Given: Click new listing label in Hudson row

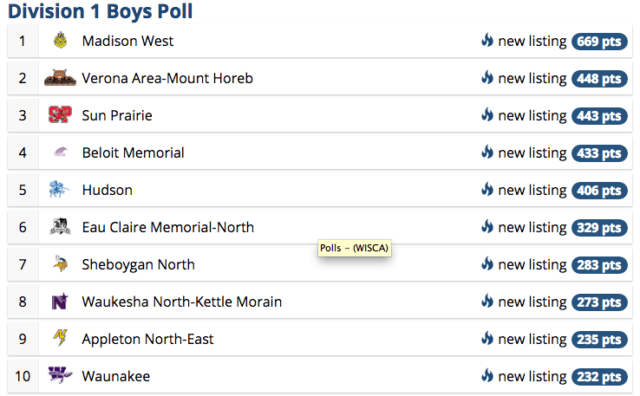Looking at the screenshot, I should [532, 190].
